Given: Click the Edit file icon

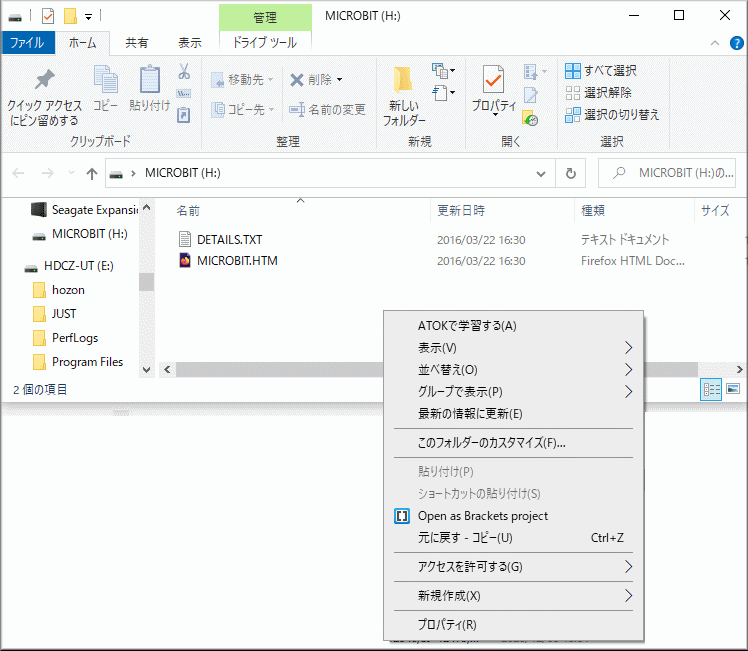Looking at the screenshot, I should pyautogui.click(x=530, y=95).
